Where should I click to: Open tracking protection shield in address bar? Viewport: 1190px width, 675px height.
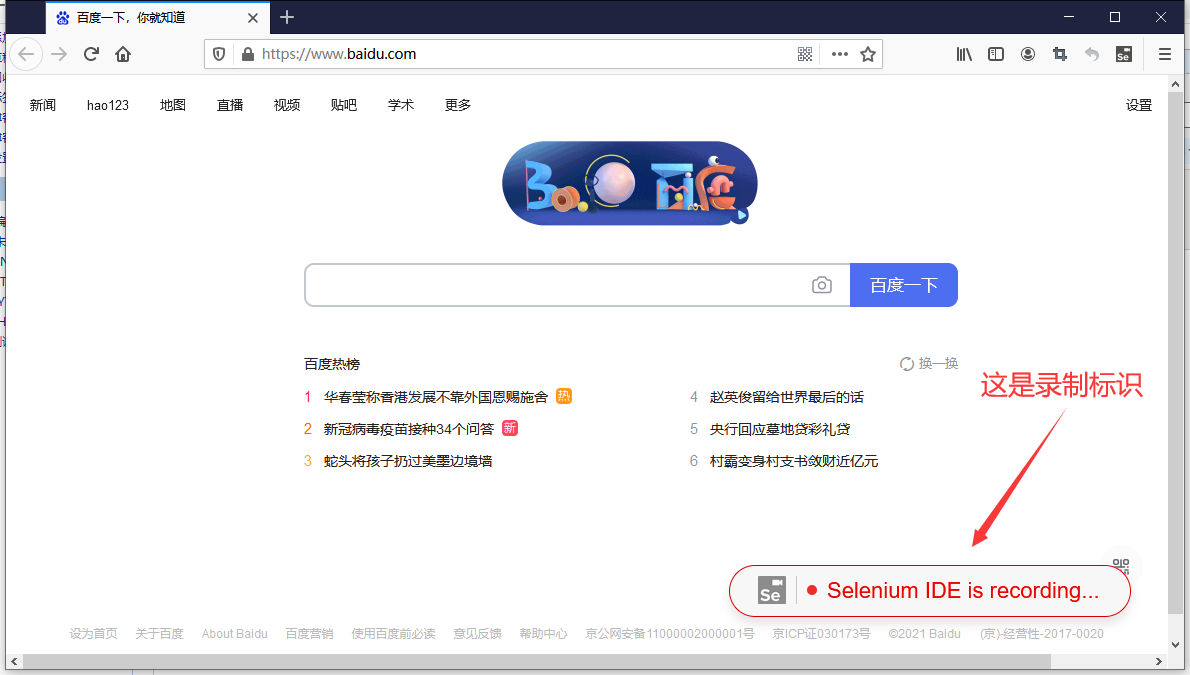tap(219, 54)
